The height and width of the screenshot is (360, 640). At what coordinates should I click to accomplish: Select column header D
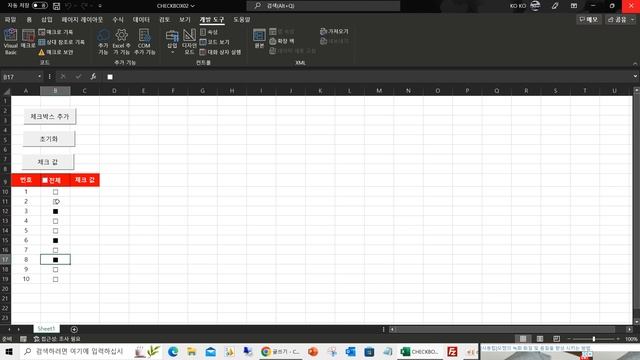pyautogui.click(x=114, y=91)
